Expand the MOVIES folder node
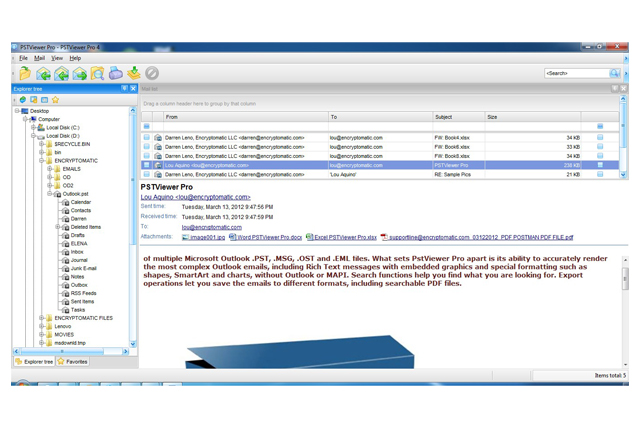Viewport: 640px width, 426px height. pyautogui.click(x=42, y=335)
